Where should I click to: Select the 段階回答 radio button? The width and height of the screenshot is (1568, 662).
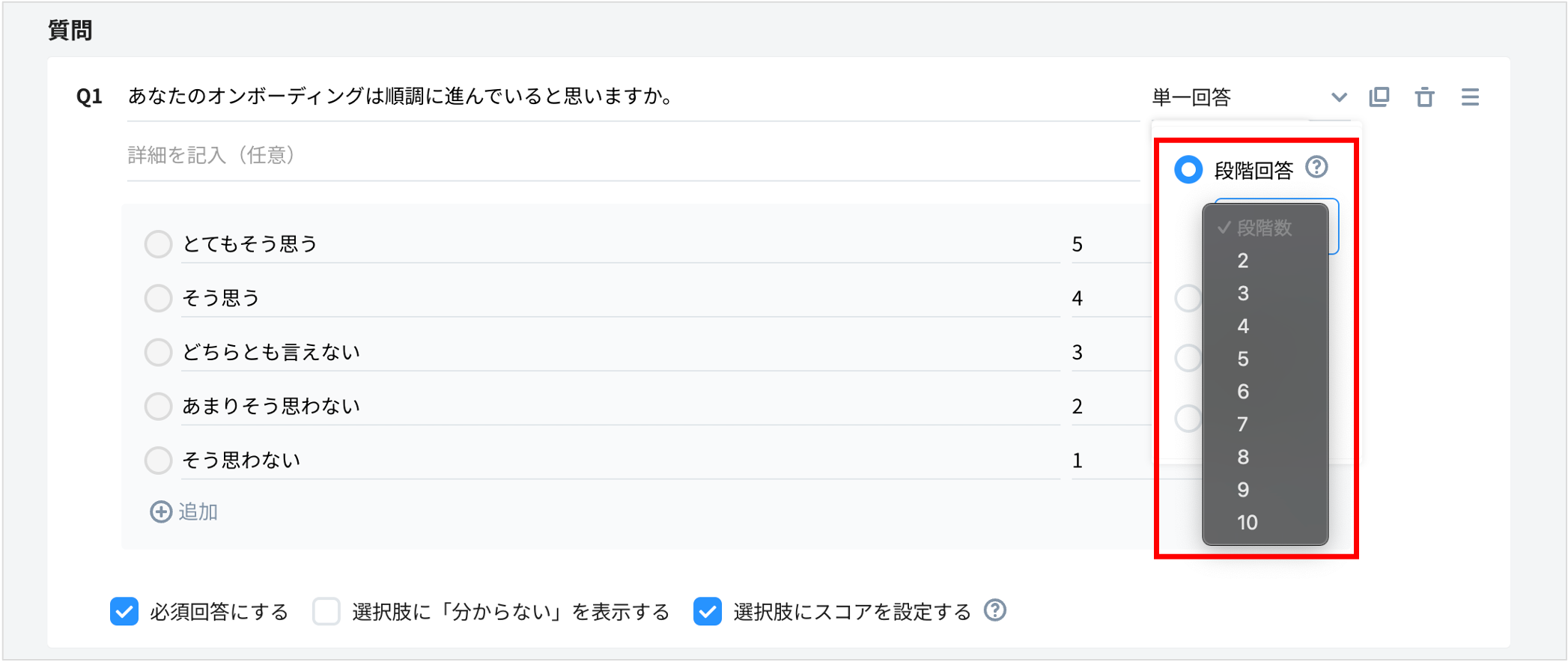[x=1188, y=170]
